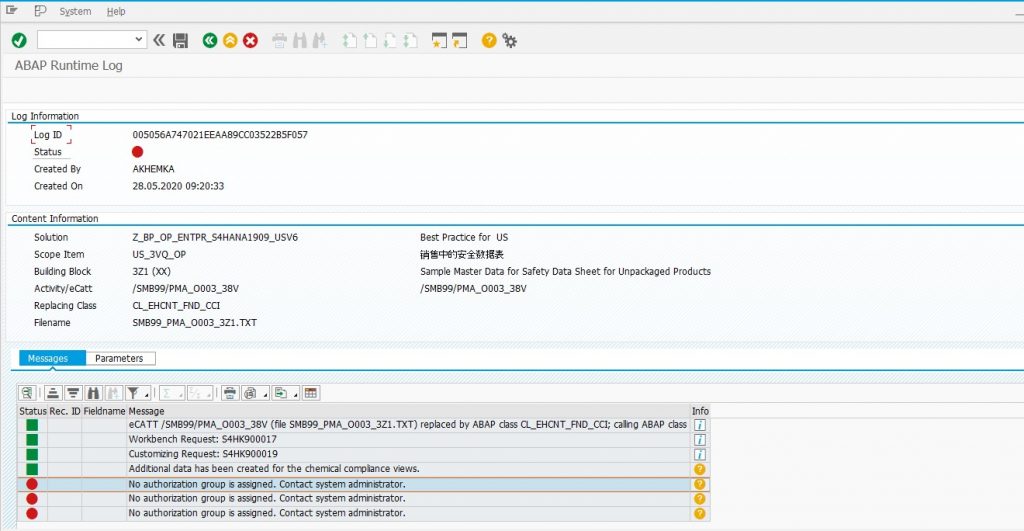
Task: Open the Help menu
Action: click(x=116, y=11)
